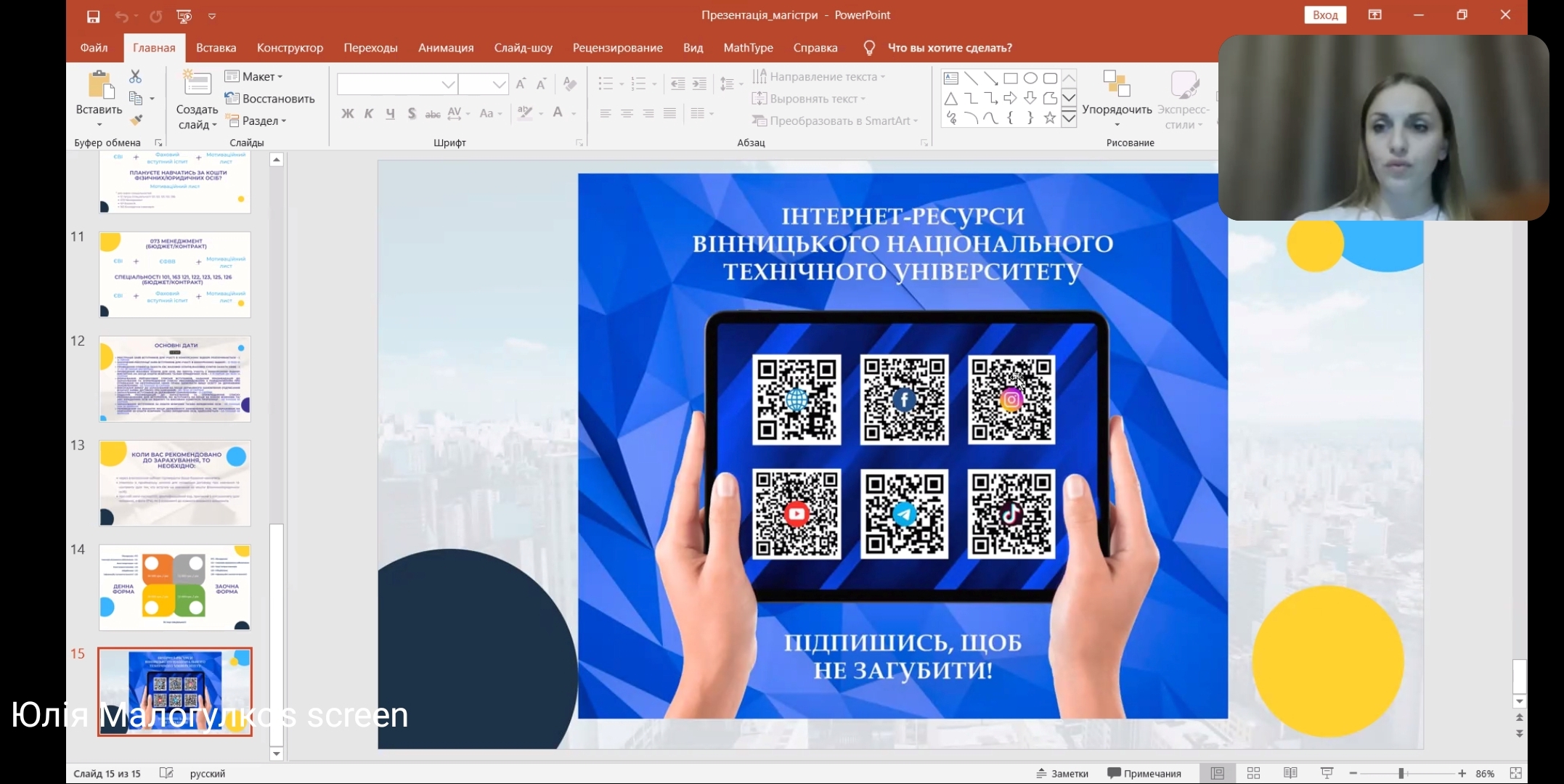
Task: Toggle Underline (Ч) formatting
Action: [391, 113]
